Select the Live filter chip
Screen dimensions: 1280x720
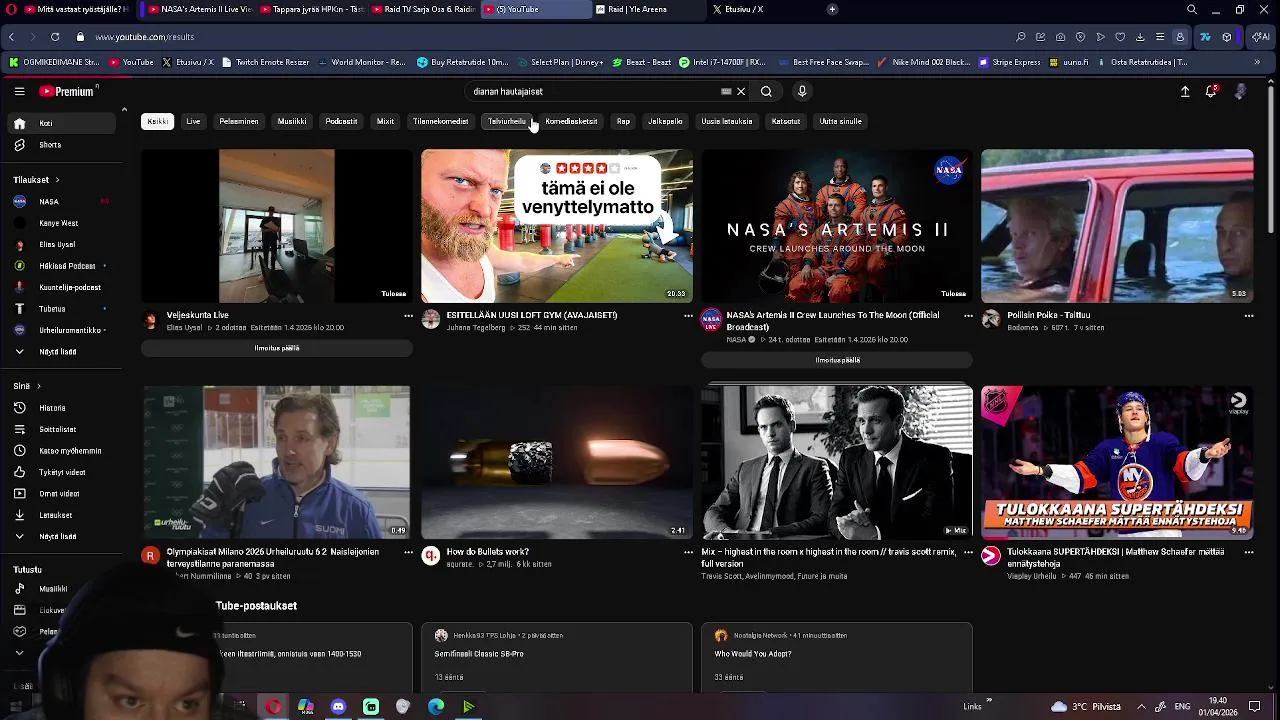point(193,121)
